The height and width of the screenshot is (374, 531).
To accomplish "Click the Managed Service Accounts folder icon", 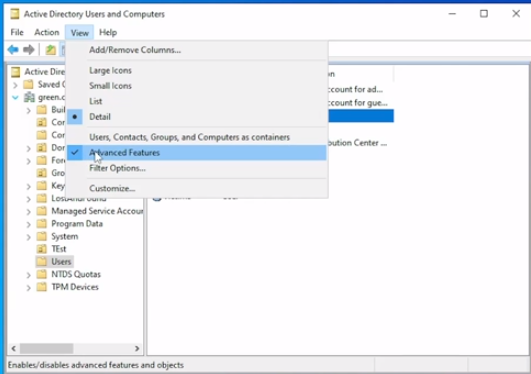I will tap(42, 211).
